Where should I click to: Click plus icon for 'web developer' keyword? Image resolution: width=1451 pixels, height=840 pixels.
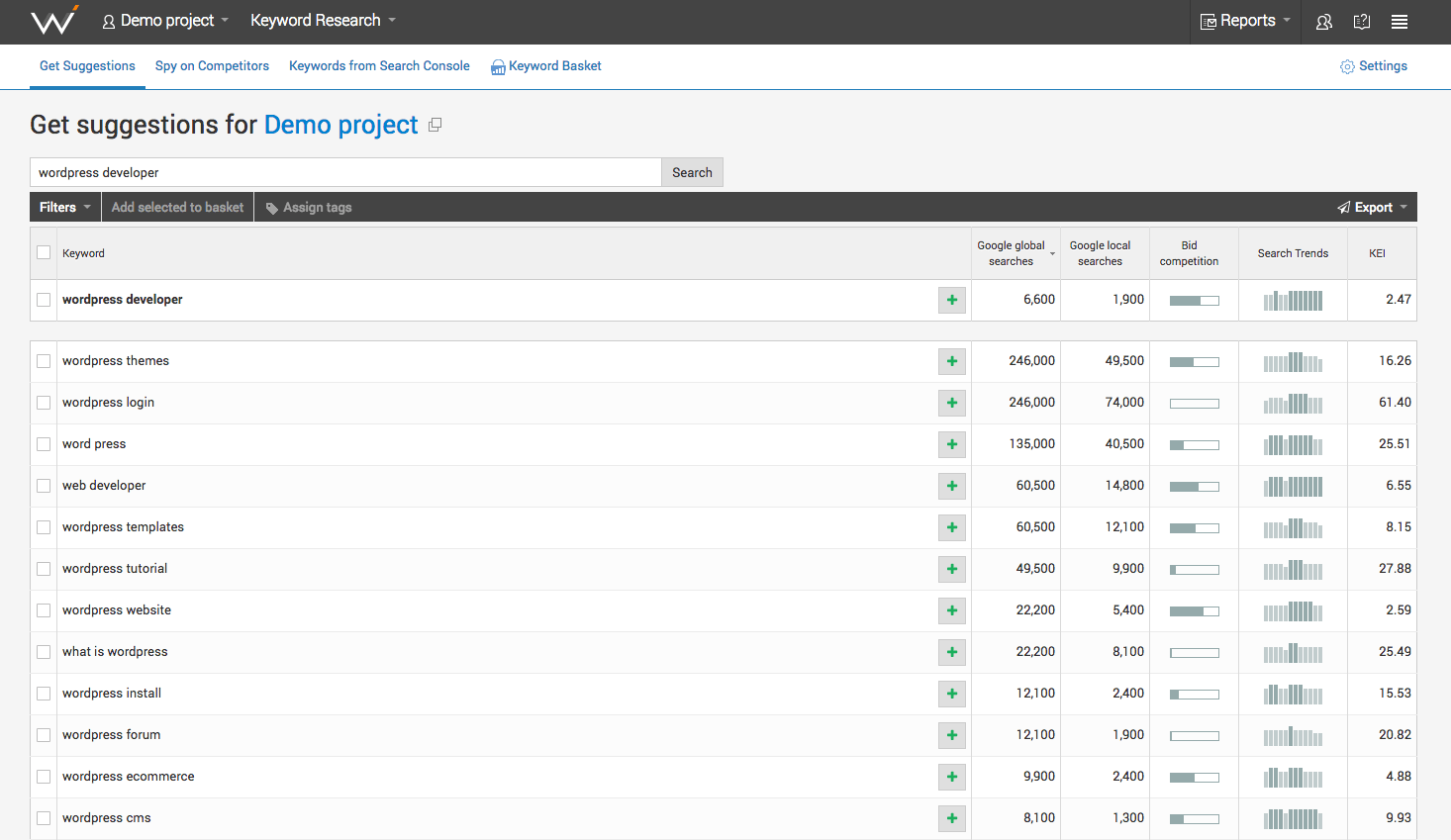tap(952, 486)
